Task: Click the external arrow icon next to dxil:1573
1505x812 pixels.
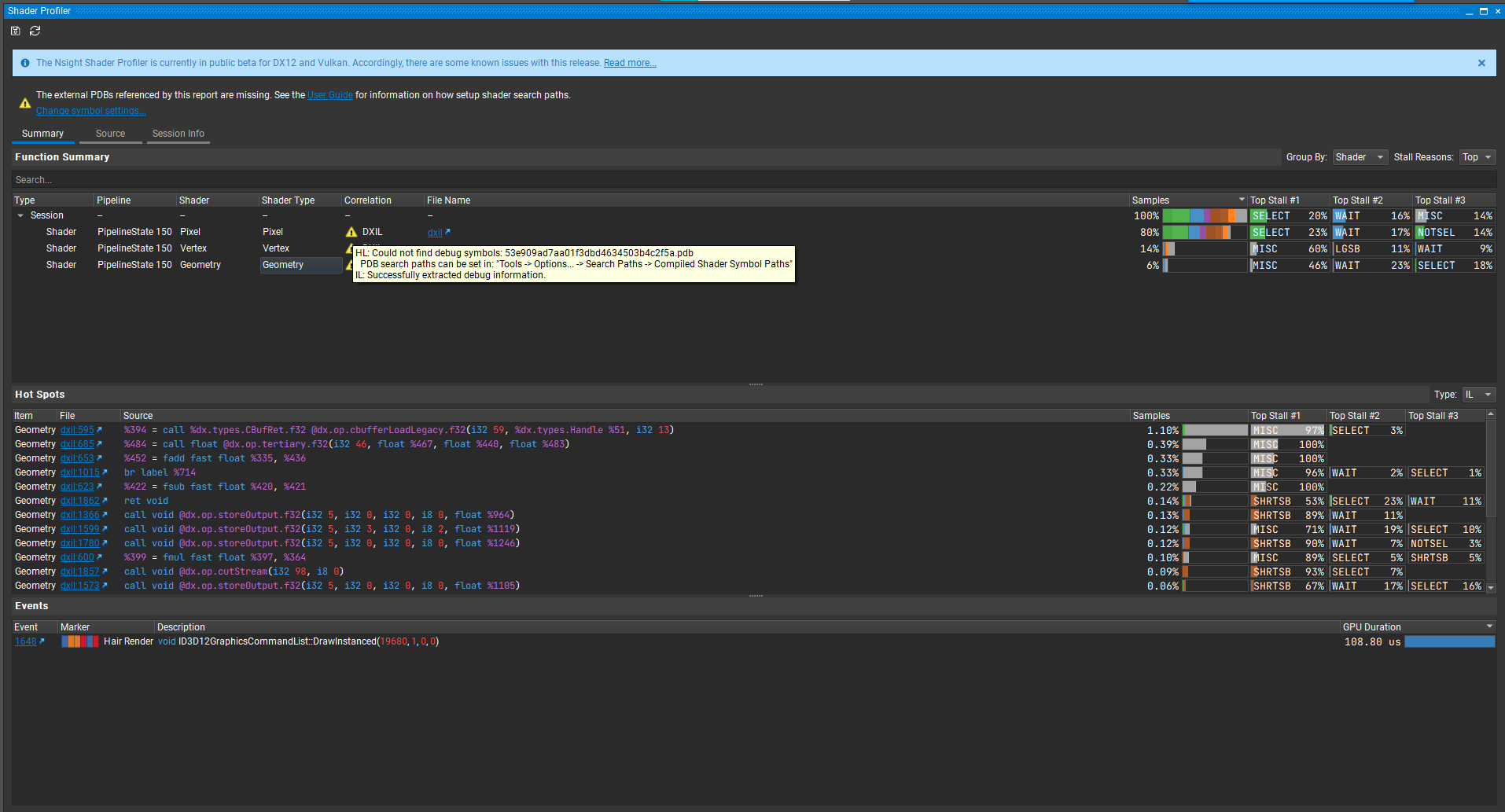Action: point(105,585)
